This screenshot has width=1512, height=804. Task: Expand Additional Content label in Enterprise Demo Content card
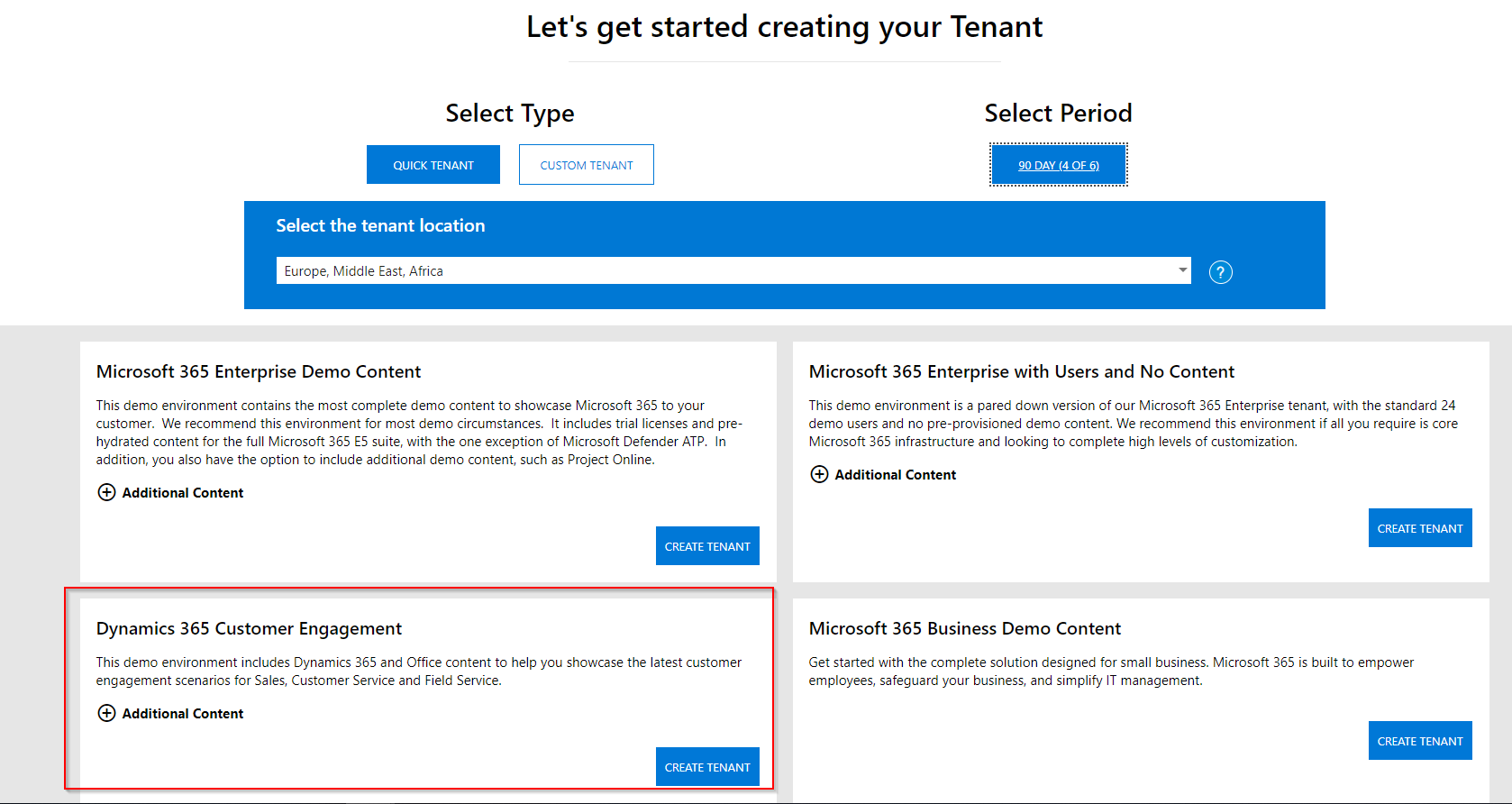coord(183,493)
